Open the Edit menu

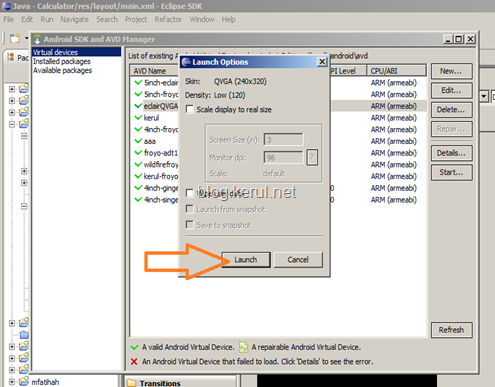[27, 19]
